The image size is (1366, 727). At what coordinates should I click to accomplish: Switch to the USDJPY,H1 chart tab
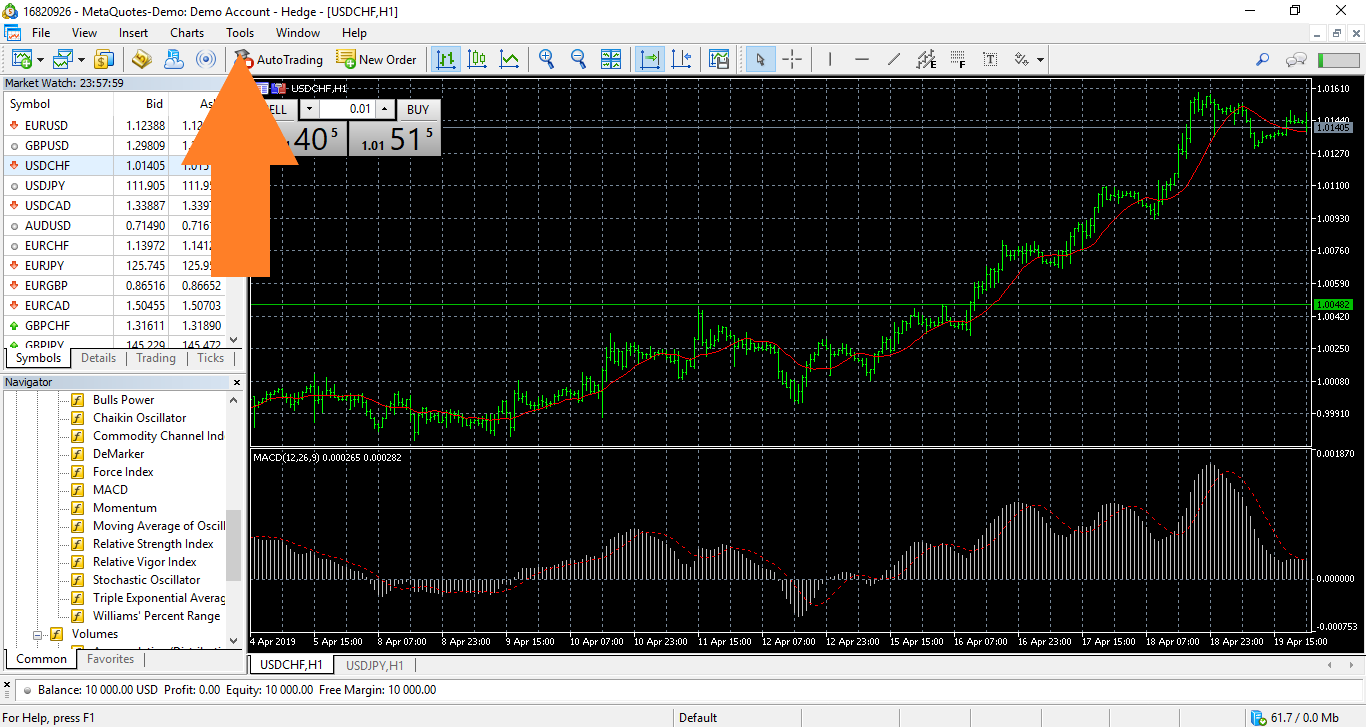pos(375,665)
